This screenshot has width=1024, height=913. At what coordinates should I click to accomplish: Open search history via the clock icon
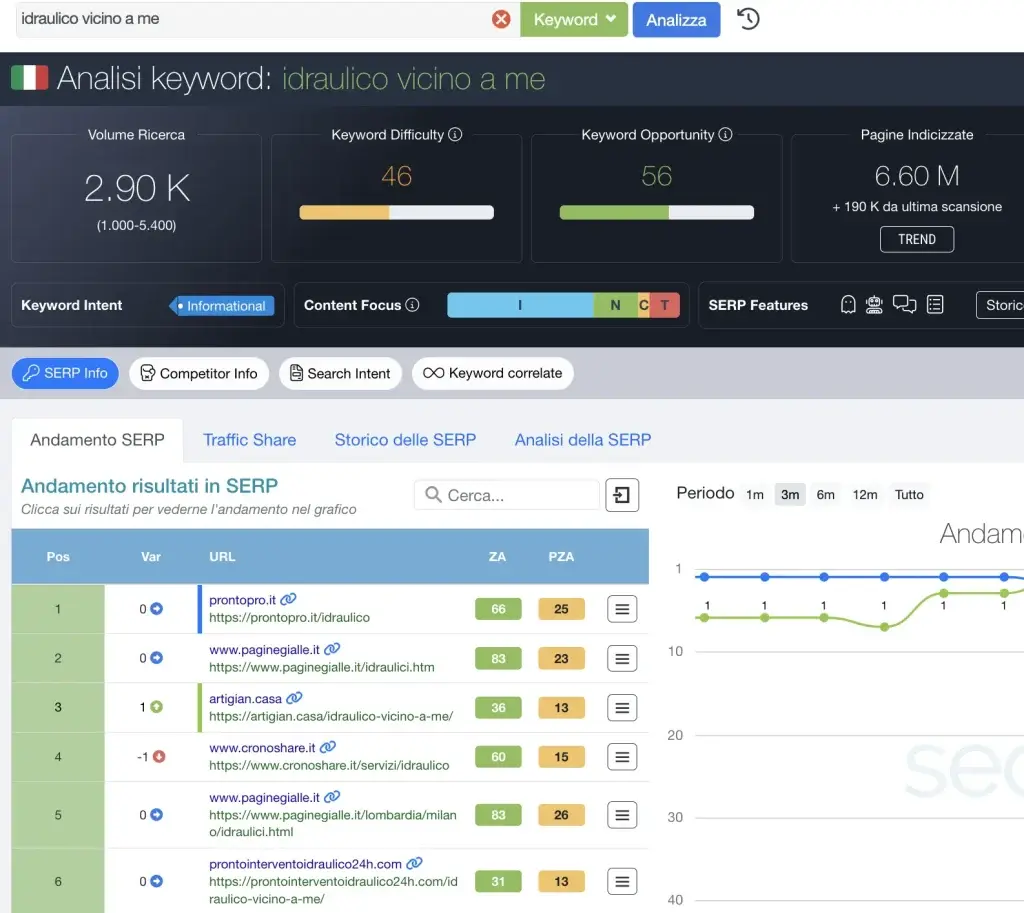[x=747, y=19]
